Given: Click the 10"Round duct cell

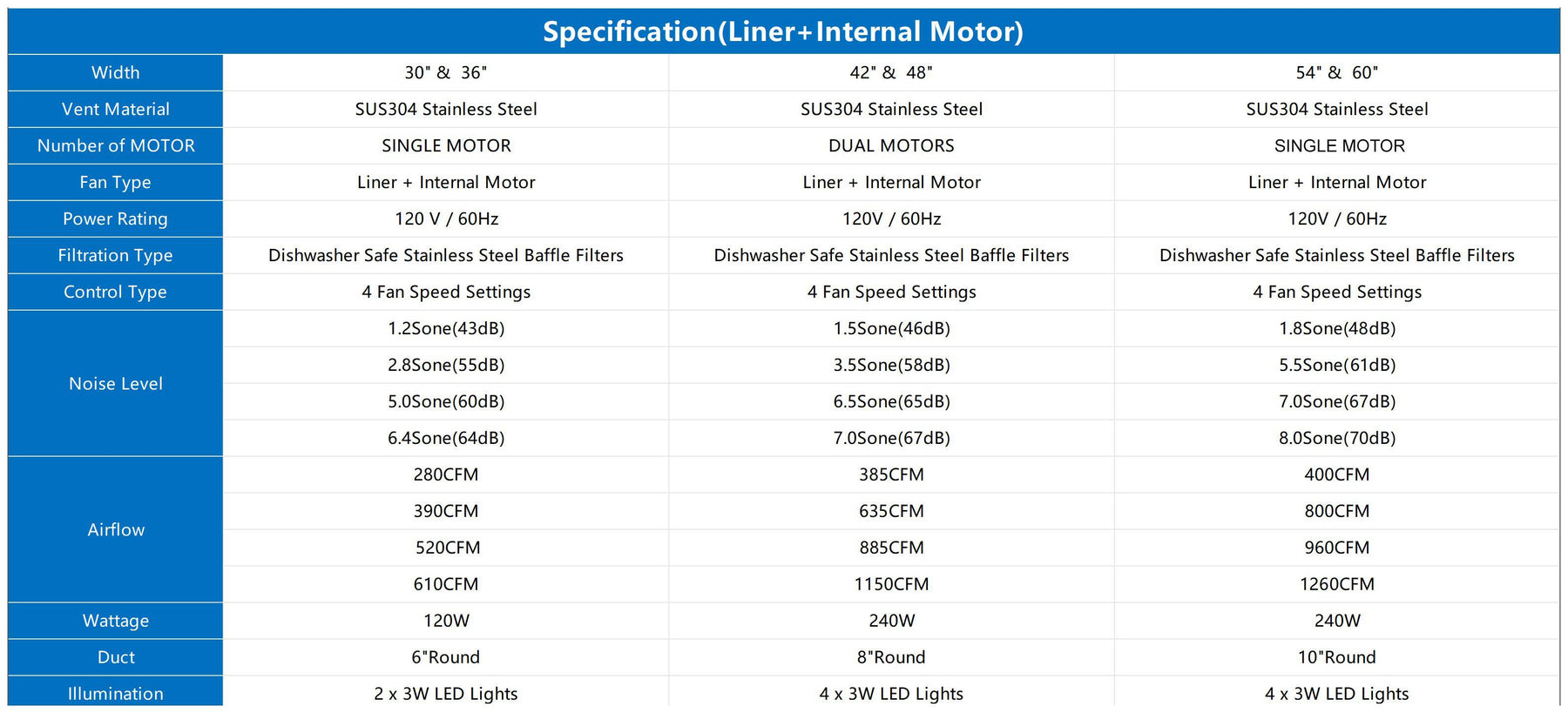Looking at the screenshot, I should pyautogui.click(x=1336, y=657).
